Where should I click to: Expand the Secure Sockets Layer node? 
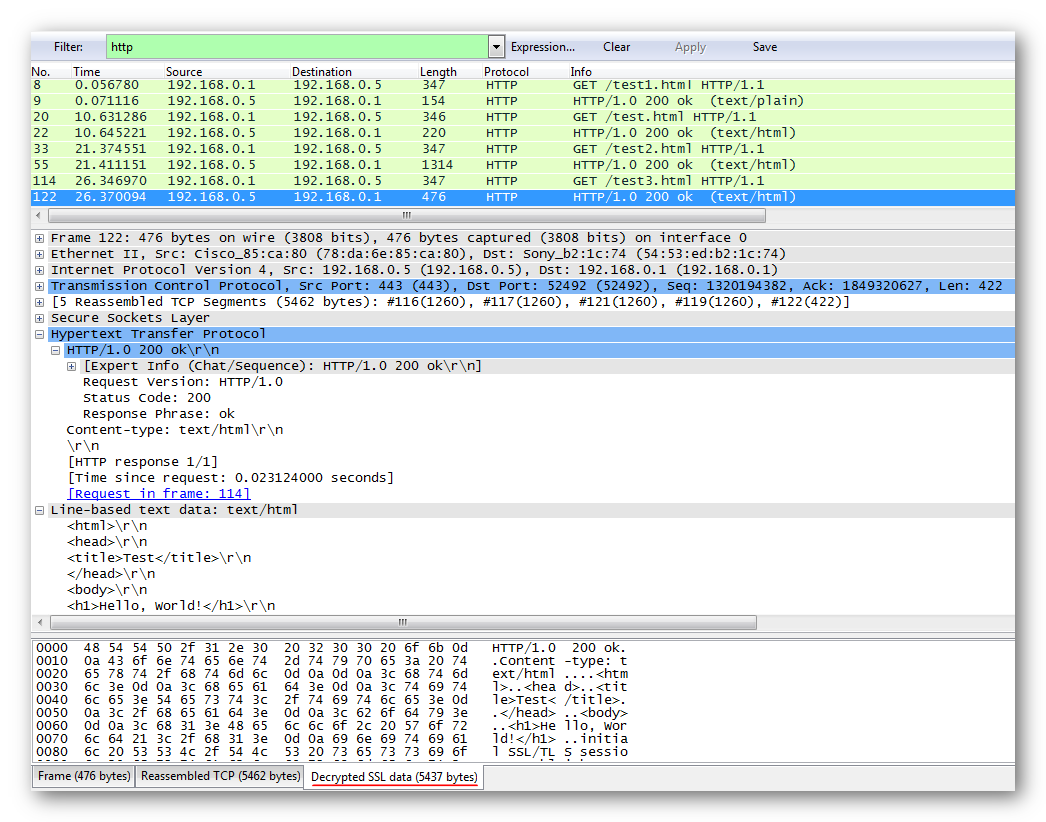pyautogui.click(x=40, y=318)
